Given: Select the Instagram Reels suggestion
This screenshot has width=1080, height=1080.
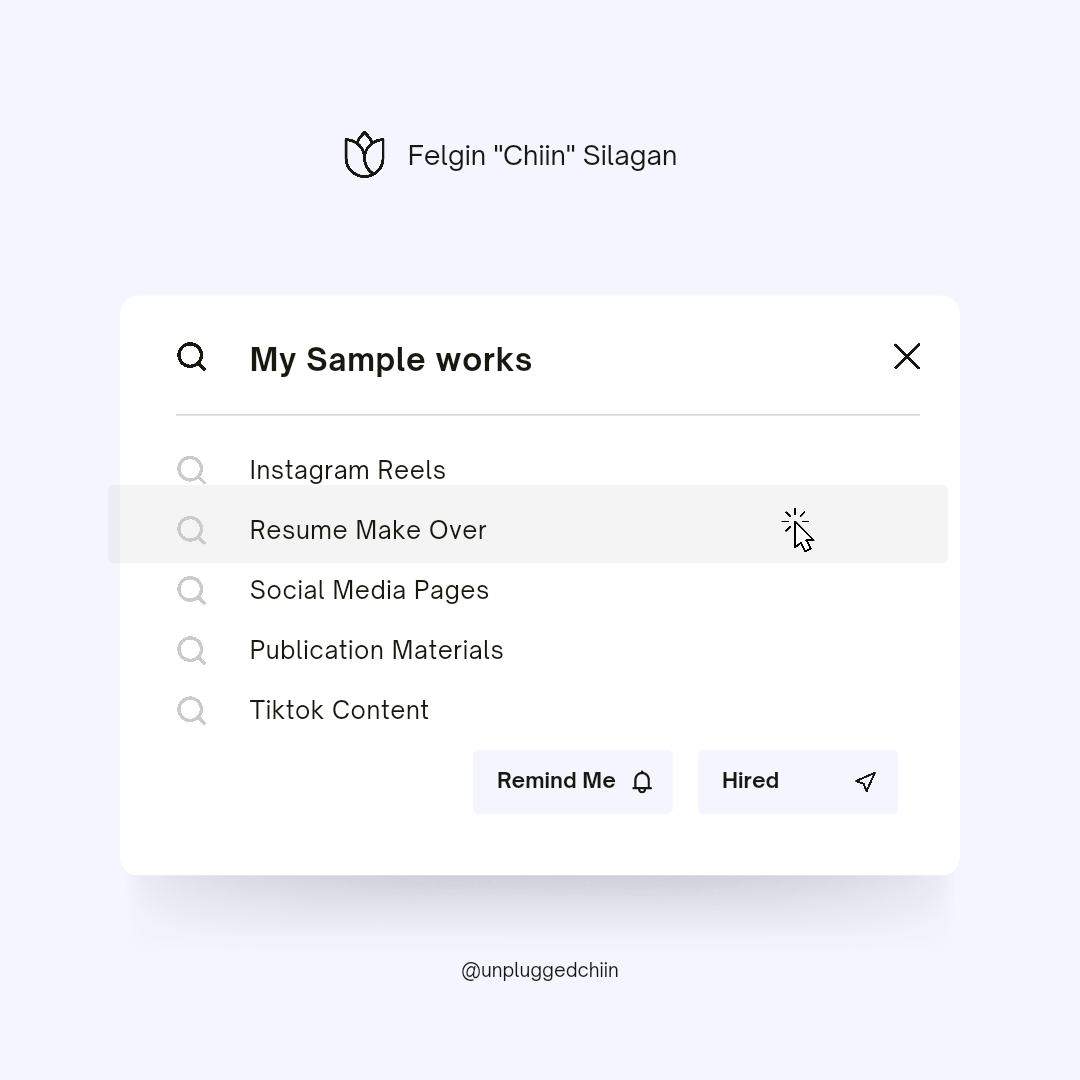Looking at the screenshot, I should (x=347, y=470).
